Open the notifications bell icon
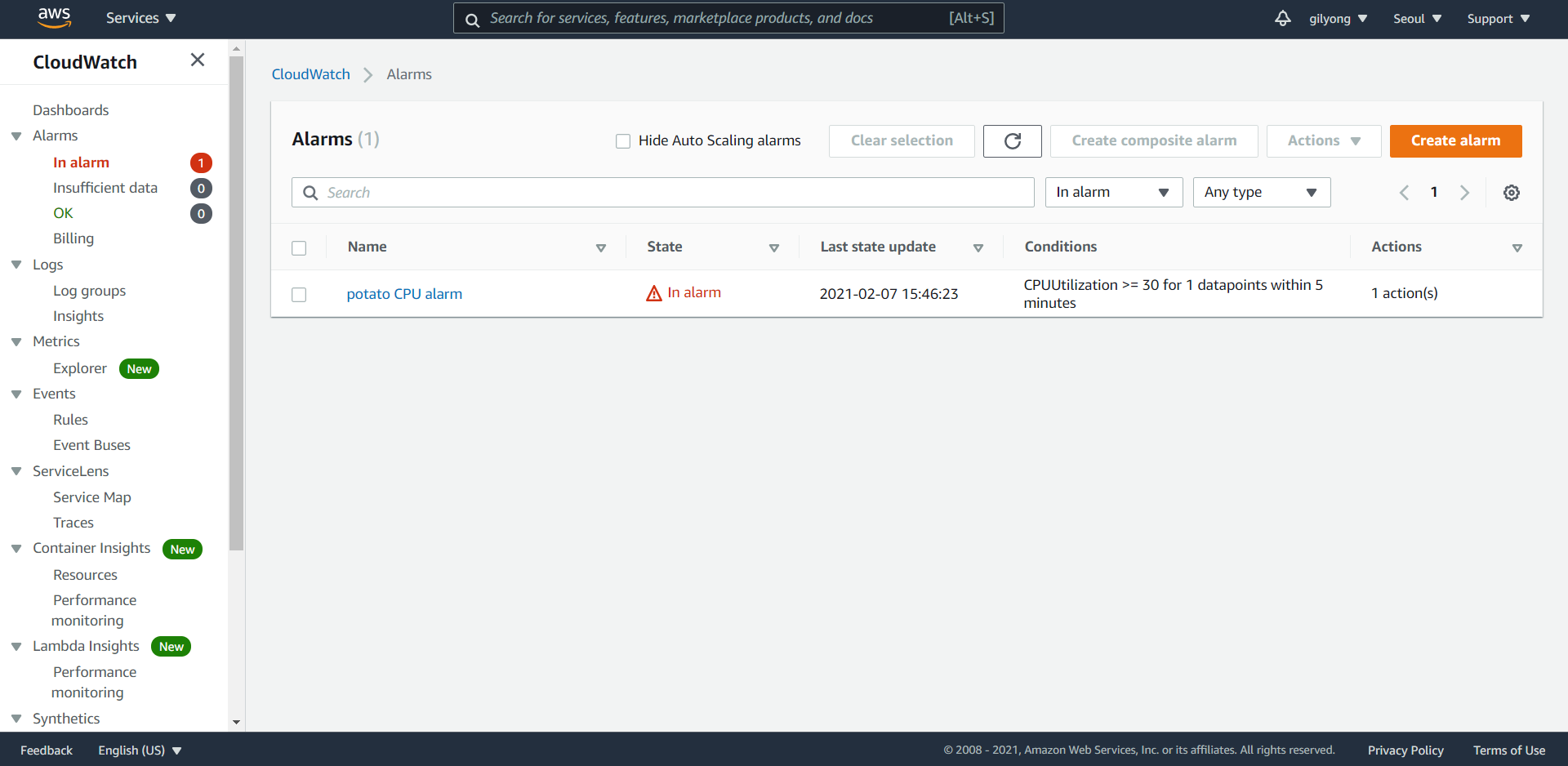Image resolution: width=1568 pixels, height=766 pixels. [x=1282, y=18]
